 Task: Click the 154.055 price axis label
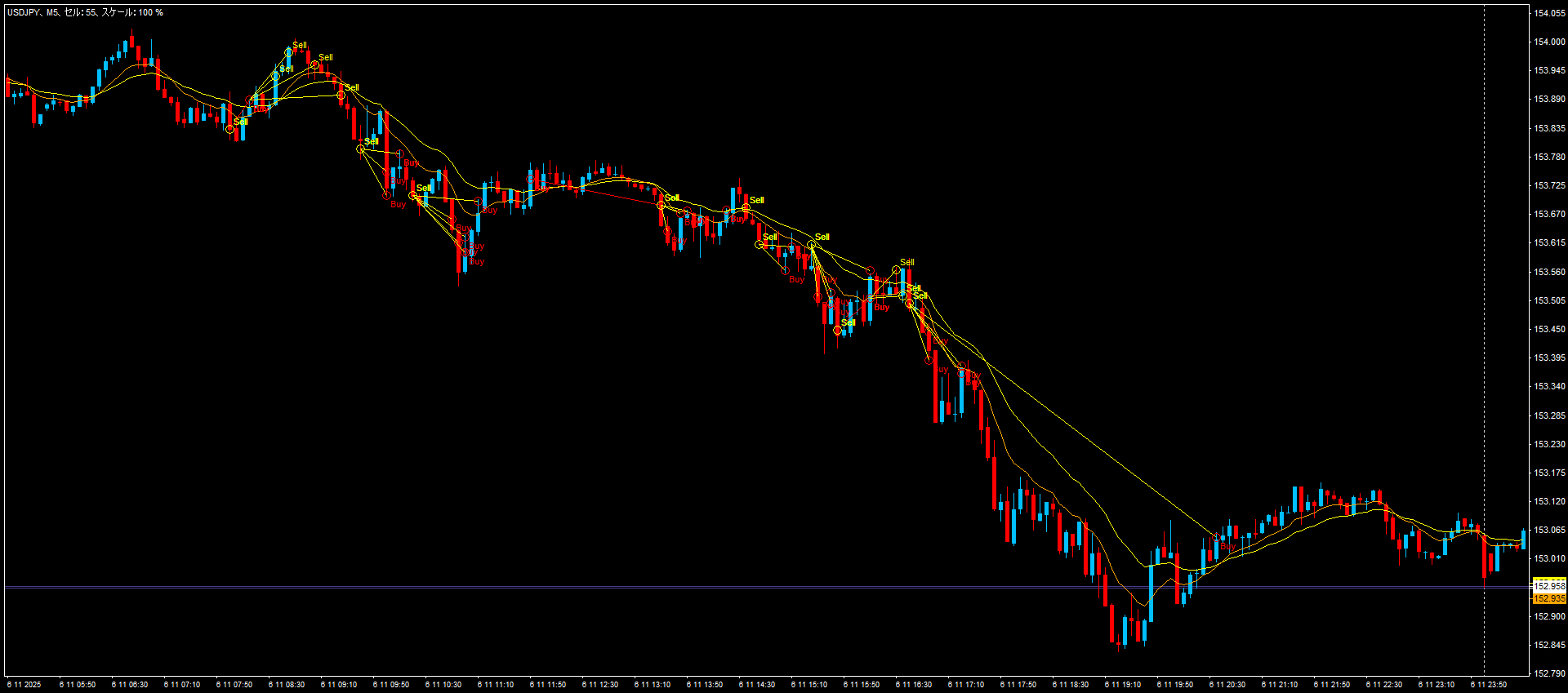(1549, 13)
